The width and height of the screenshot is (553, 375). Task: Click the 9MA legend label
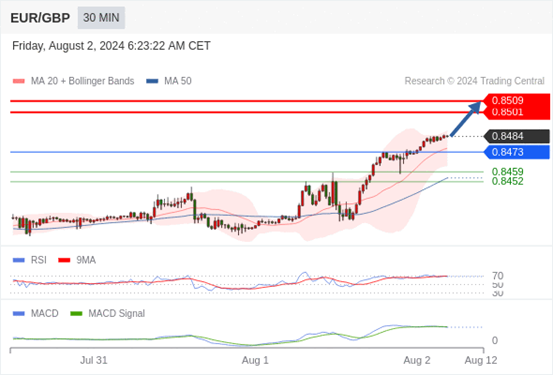86,260
